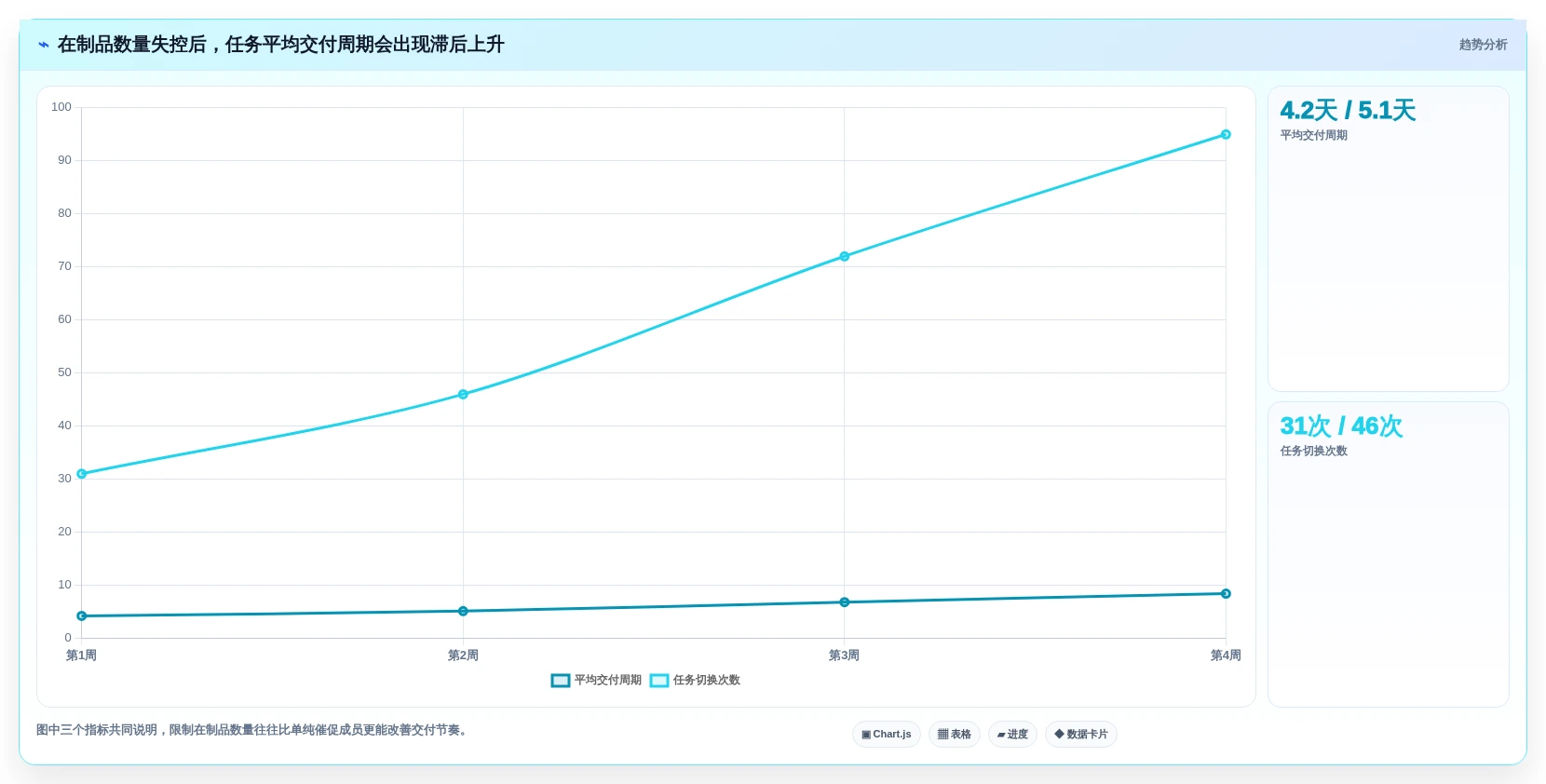1546x784 pixels.
Task: Select the 数据卡片 tag chip
Action: 1081,735
